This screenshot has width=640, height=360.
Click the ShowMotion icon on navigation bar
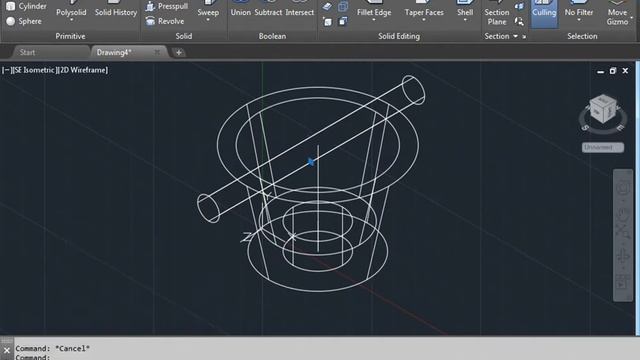click(x=623, y=283)
